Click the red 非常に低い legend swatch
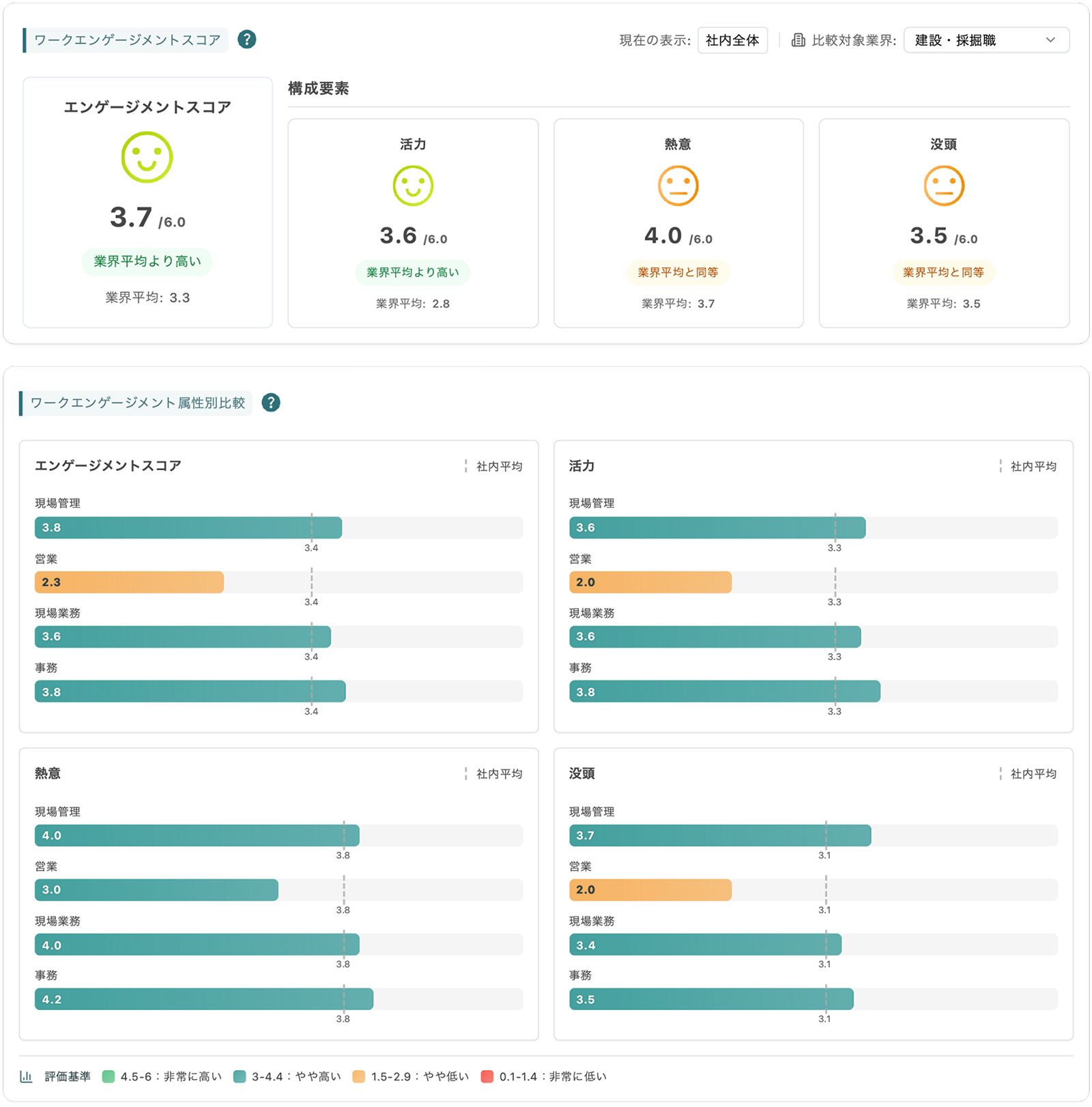 [x=487, y=1076]
